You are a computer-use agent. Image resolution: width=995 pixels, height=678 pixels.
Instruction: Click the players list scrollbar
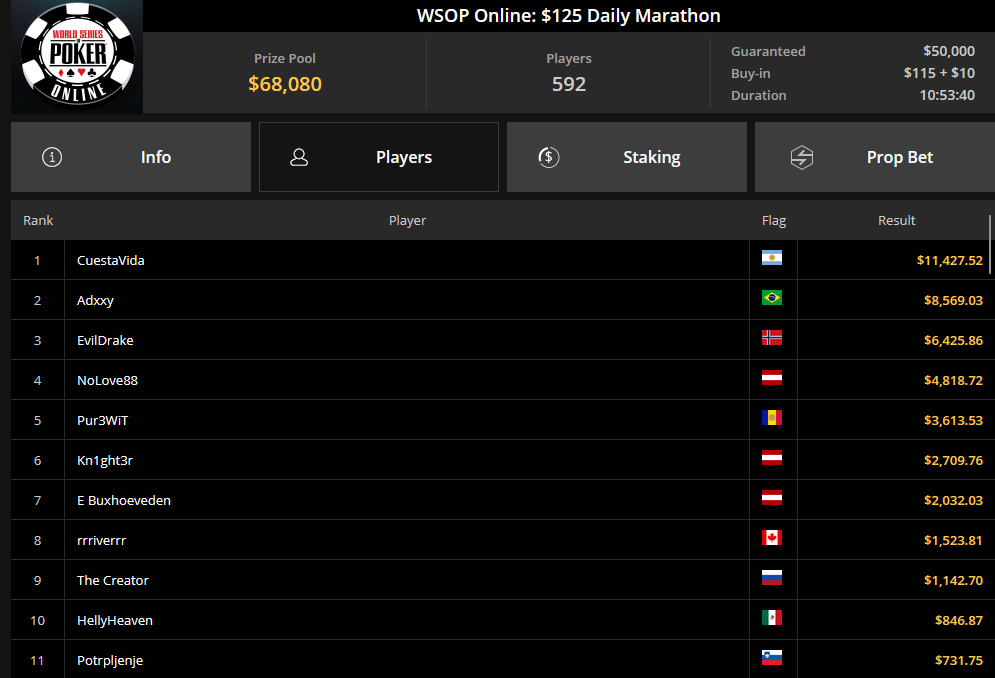[x=990, y=244]
